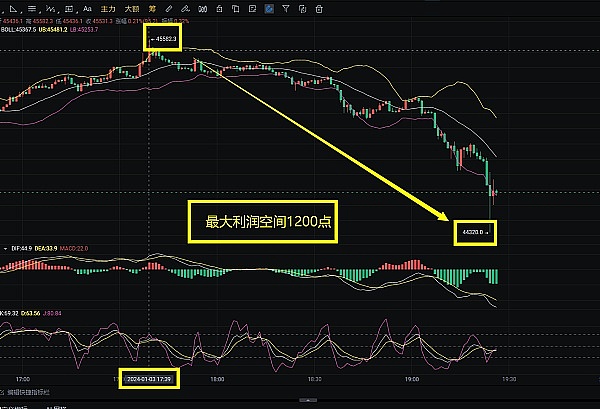Click the 大额 toolbar button

tap(132, 6)
